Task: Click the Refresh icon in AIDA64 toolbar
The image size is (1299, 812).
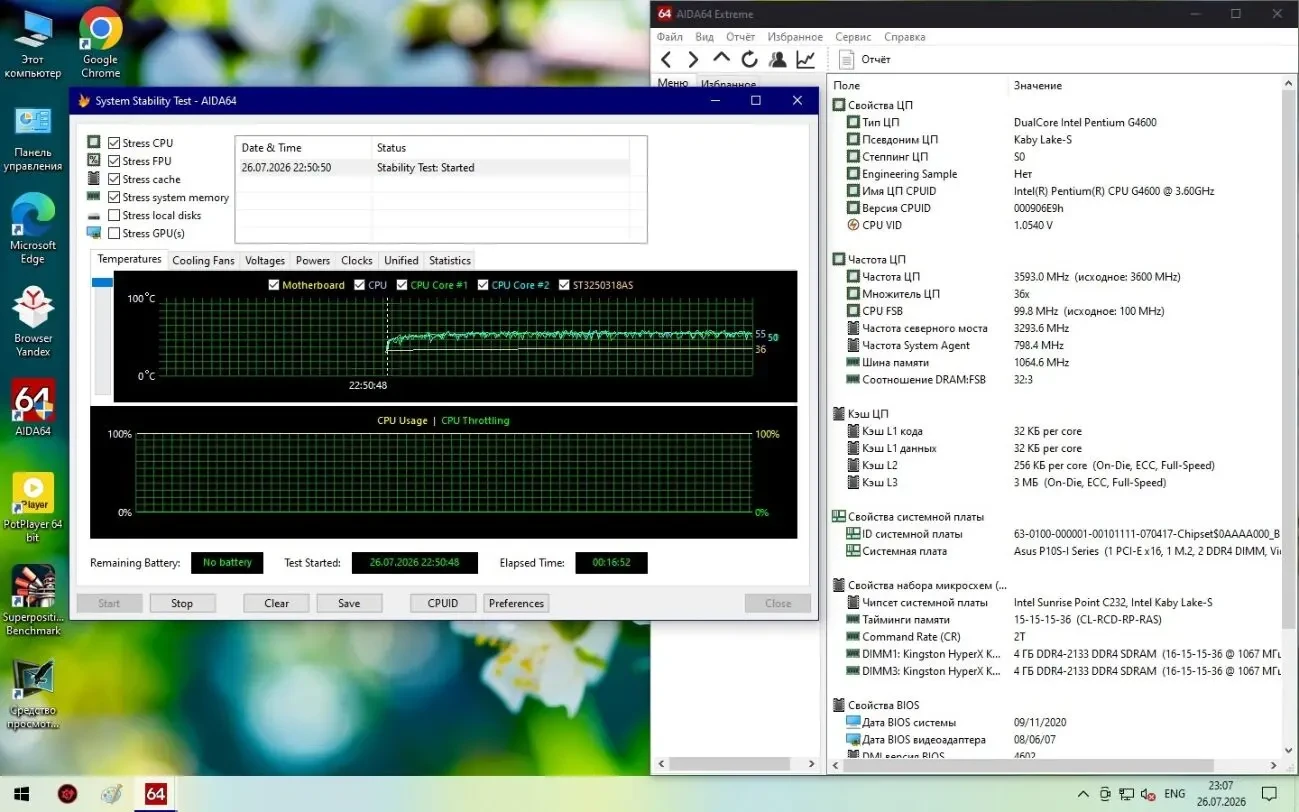Action: coord(749,60)
